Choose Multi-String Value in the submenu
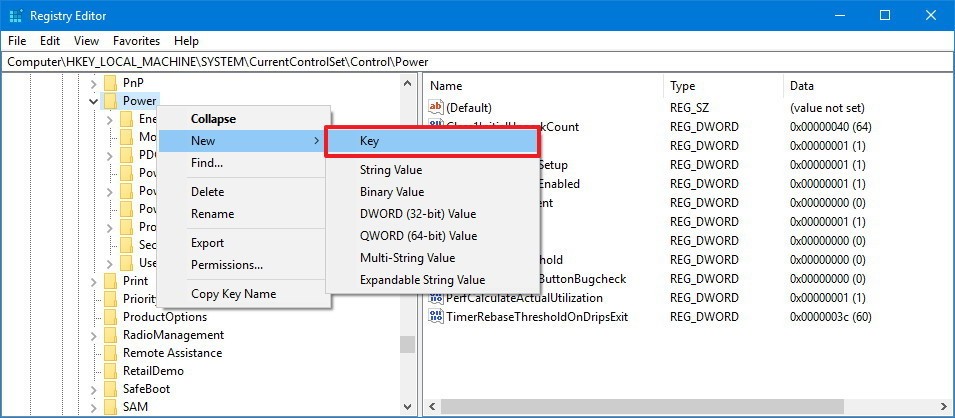955x418 pixels. pyautogui.click(x=432, y=258)
